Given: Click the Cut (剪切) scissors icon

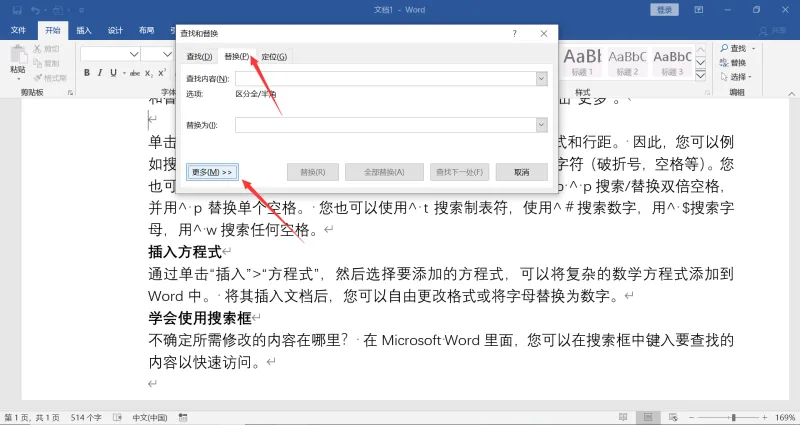Looking at the screenshot, I should [37, 49].
